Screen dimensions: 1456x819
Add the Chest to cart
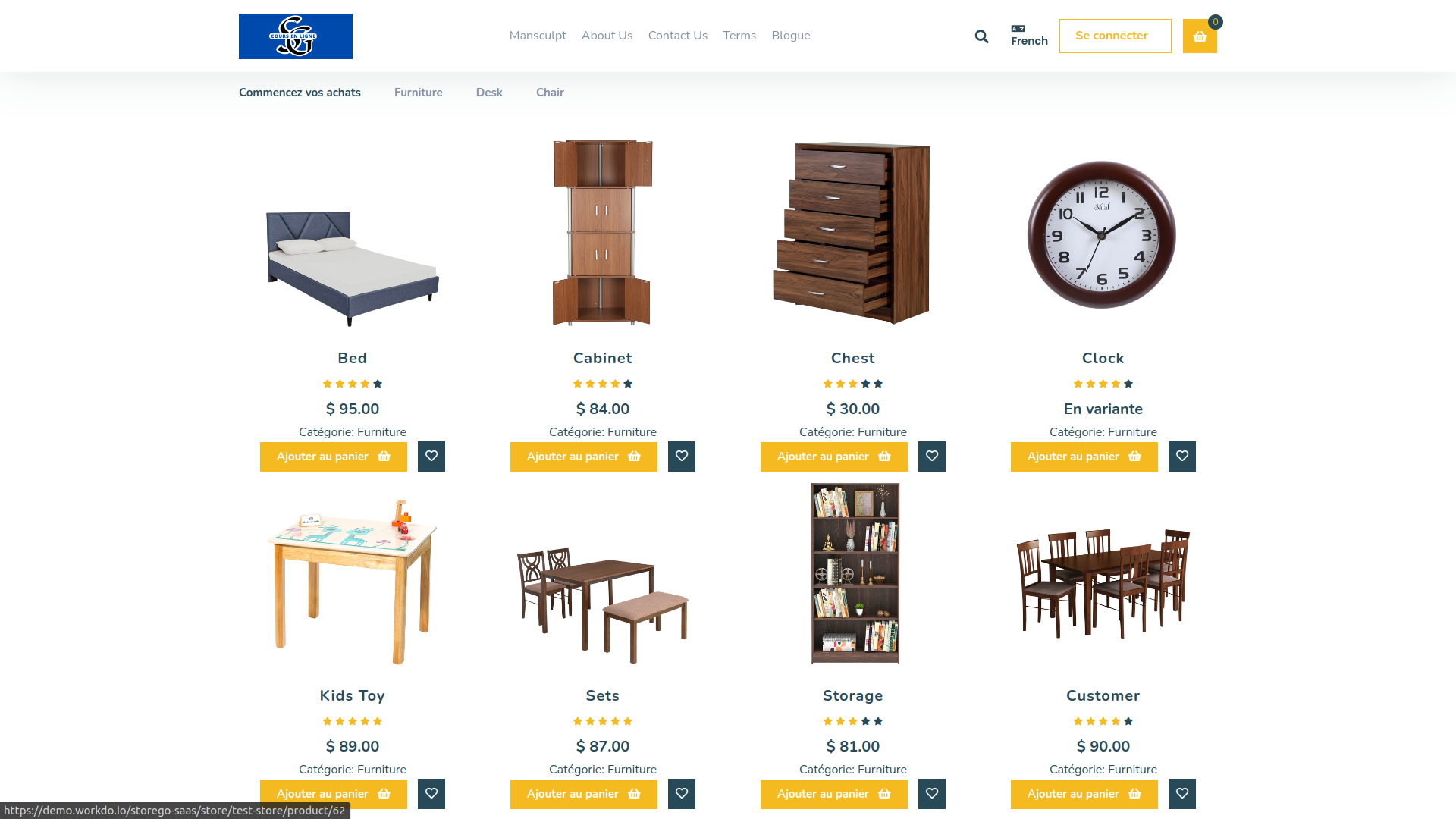coord(834,457)
